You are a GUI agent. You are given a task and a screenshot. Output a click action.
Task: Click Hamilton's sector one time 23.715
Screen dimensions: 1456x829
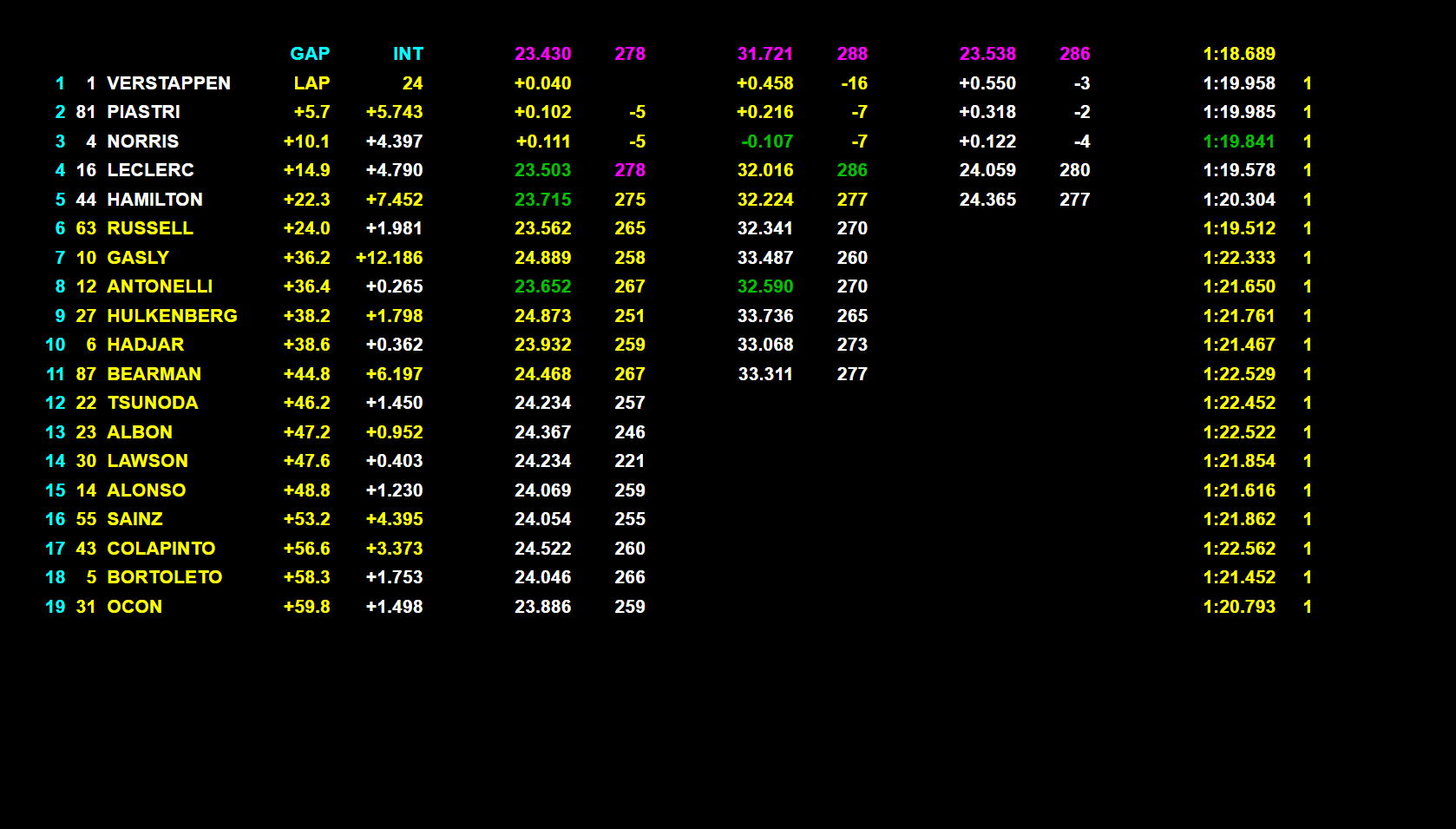pos(543,200)
